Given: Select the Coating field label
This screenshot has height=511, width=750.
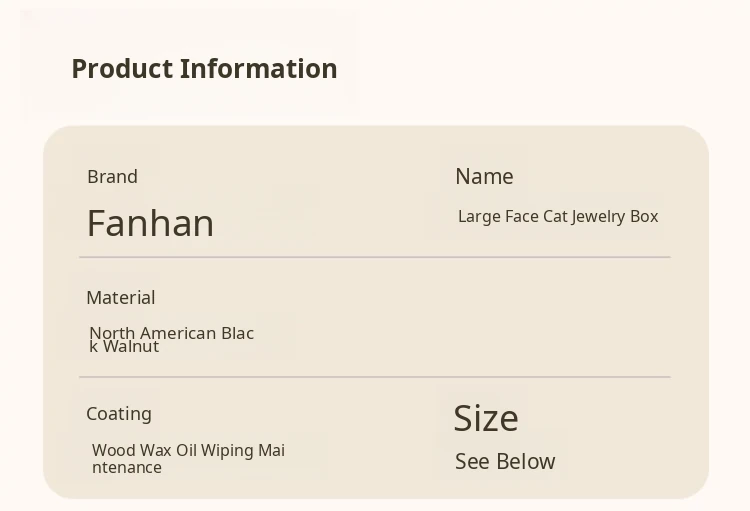Looking at the screenshot, I should coord(119,414).
